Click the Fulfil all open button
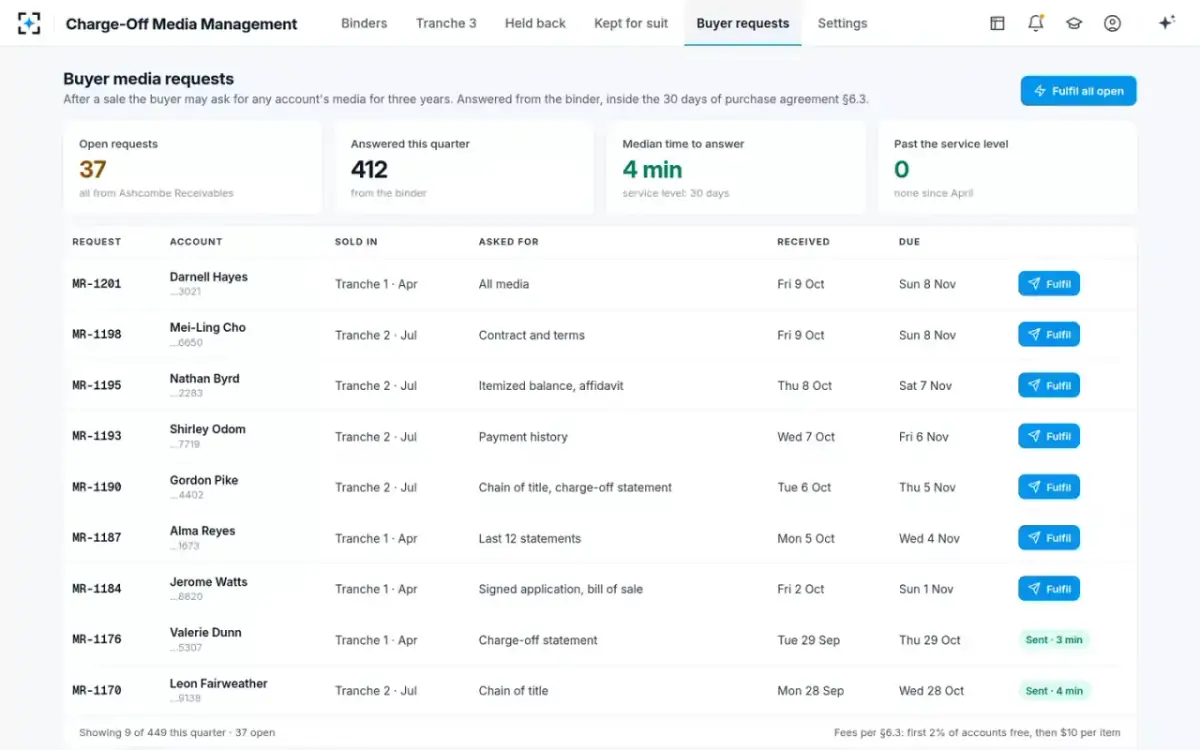Image resolution: width=1200 pixels, height=750 pixels. pyautogui.click(x=1078, y=91)
